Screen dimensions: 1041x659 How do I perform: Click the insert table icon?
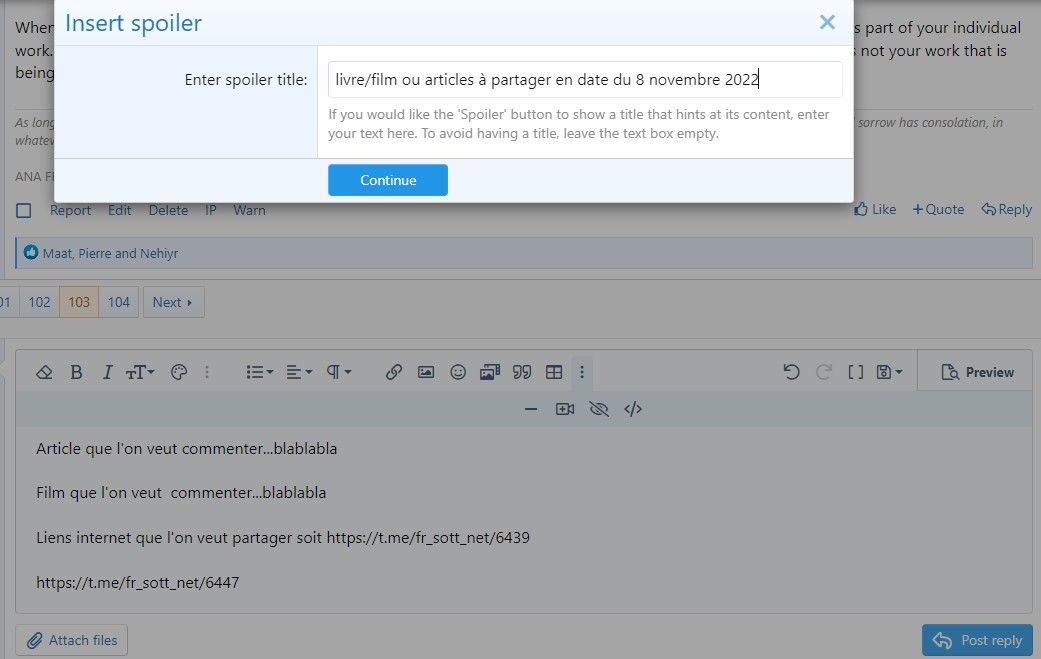(x=554, y=372)
